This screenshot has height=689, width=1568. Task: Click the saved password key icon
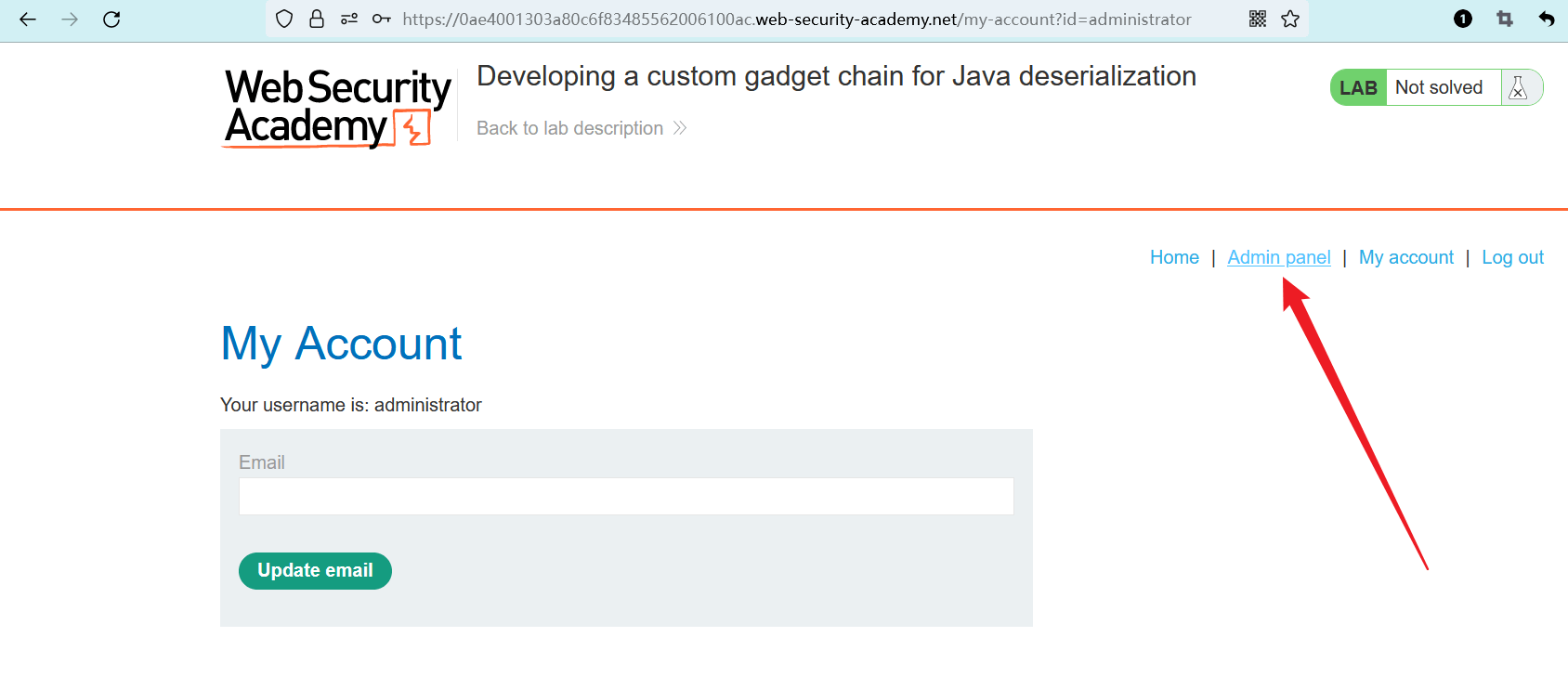(x=381, y=19)
